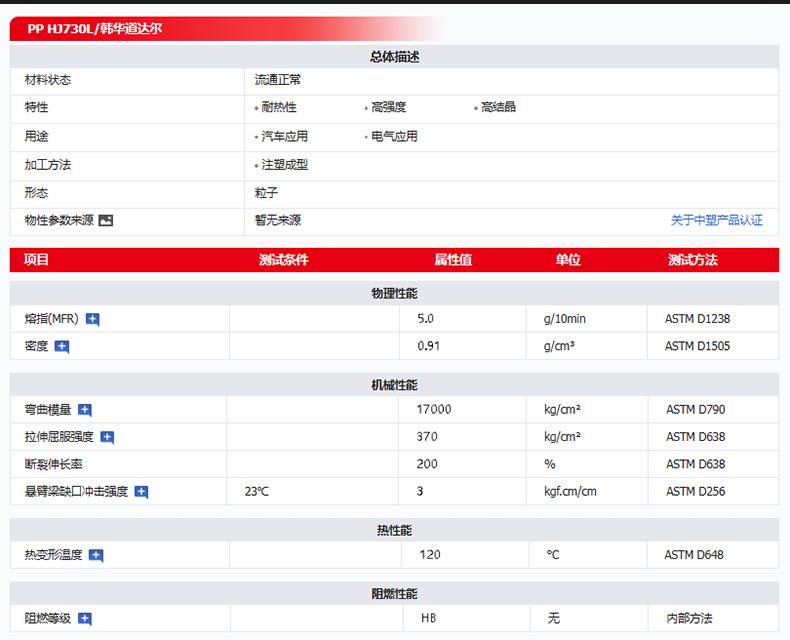
Task: Collapse the 总体描述 section header
Action: (394, 57)
